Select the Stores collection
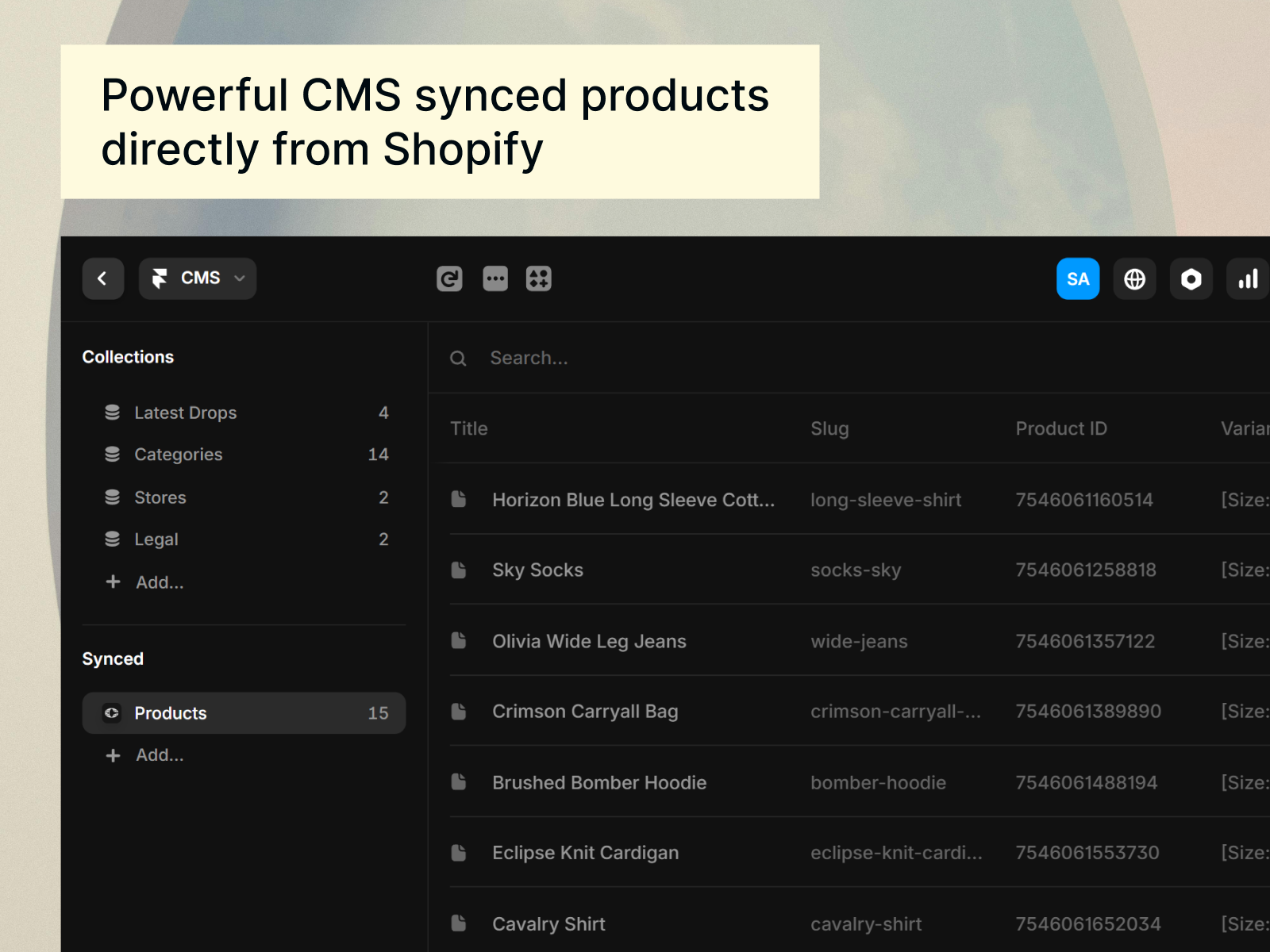Image resolution: width=1270 pixels, height=952 pixels. 160,497
